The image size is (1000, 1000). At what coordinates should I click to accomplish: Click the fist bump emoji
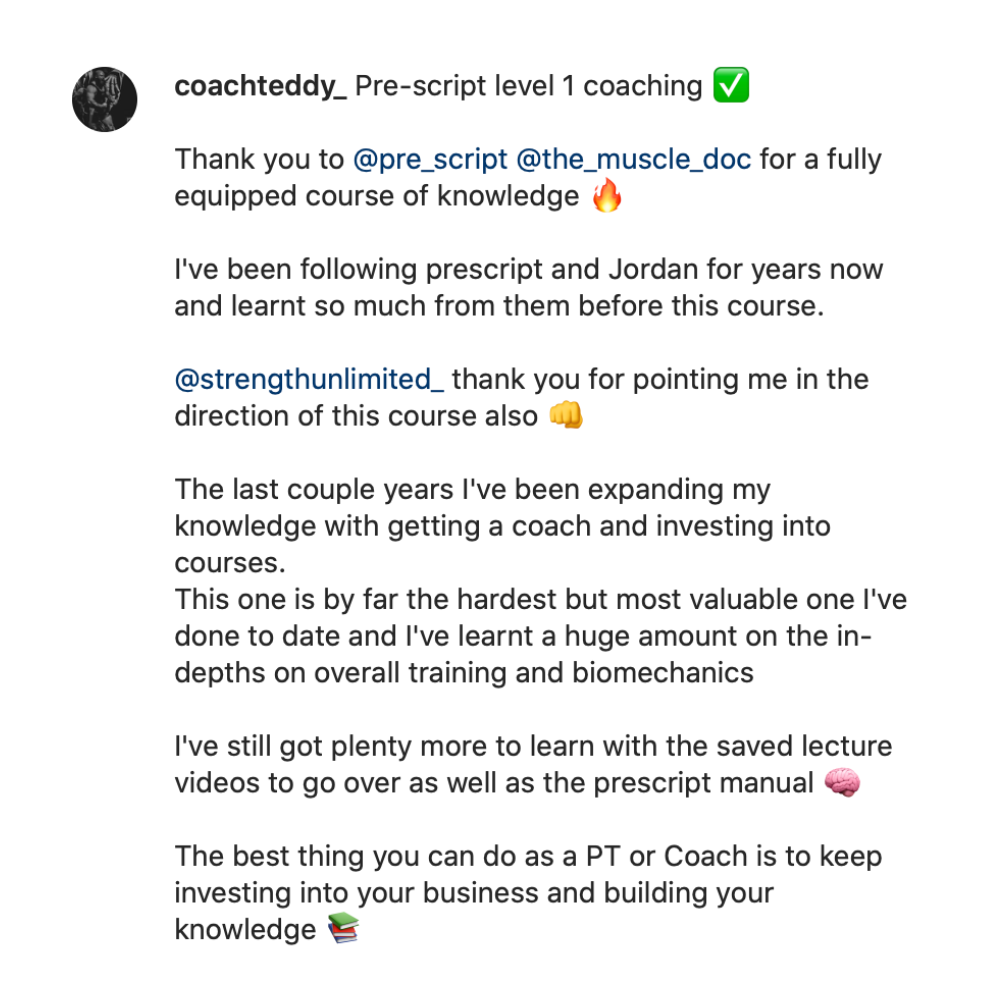[x=567, y=417]
